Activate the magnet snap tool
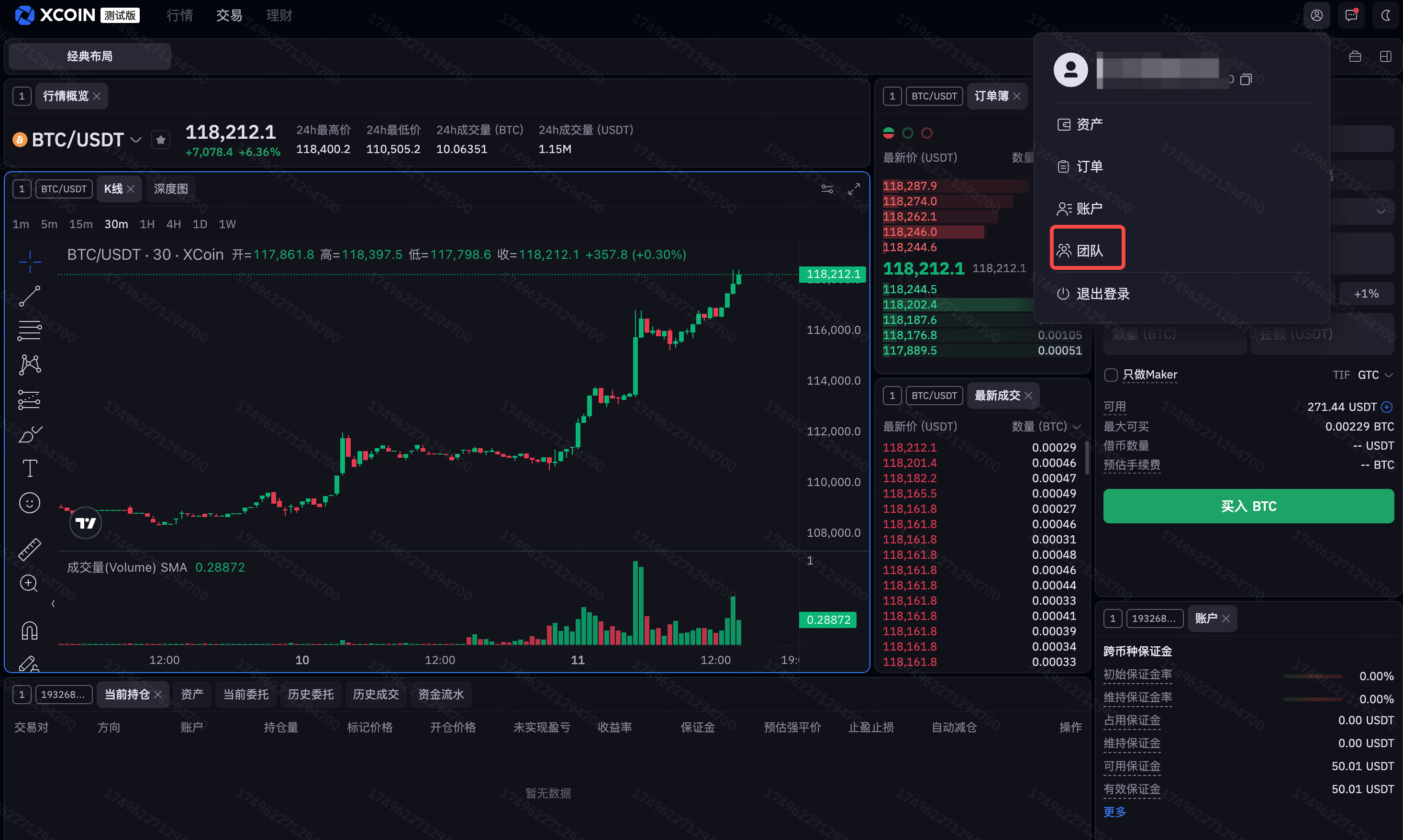Viewport: 1403px width, 840px height. pos(30,630)
